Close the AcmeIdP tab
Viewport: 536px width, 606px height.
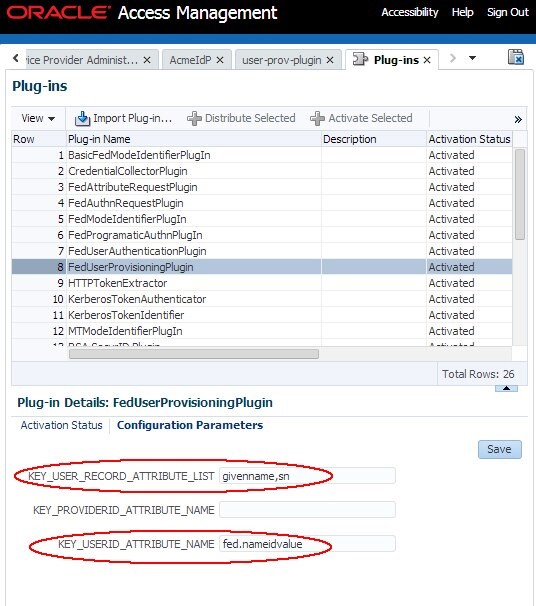220,60
